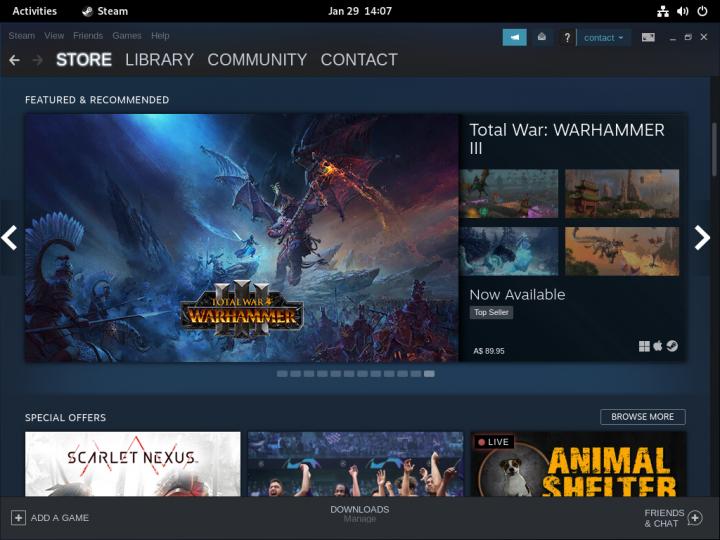This screenshot has height=540, width=720.
Task: Click FEATURED & RECOMMENDED heading
Action: click(x=97, y=100)
